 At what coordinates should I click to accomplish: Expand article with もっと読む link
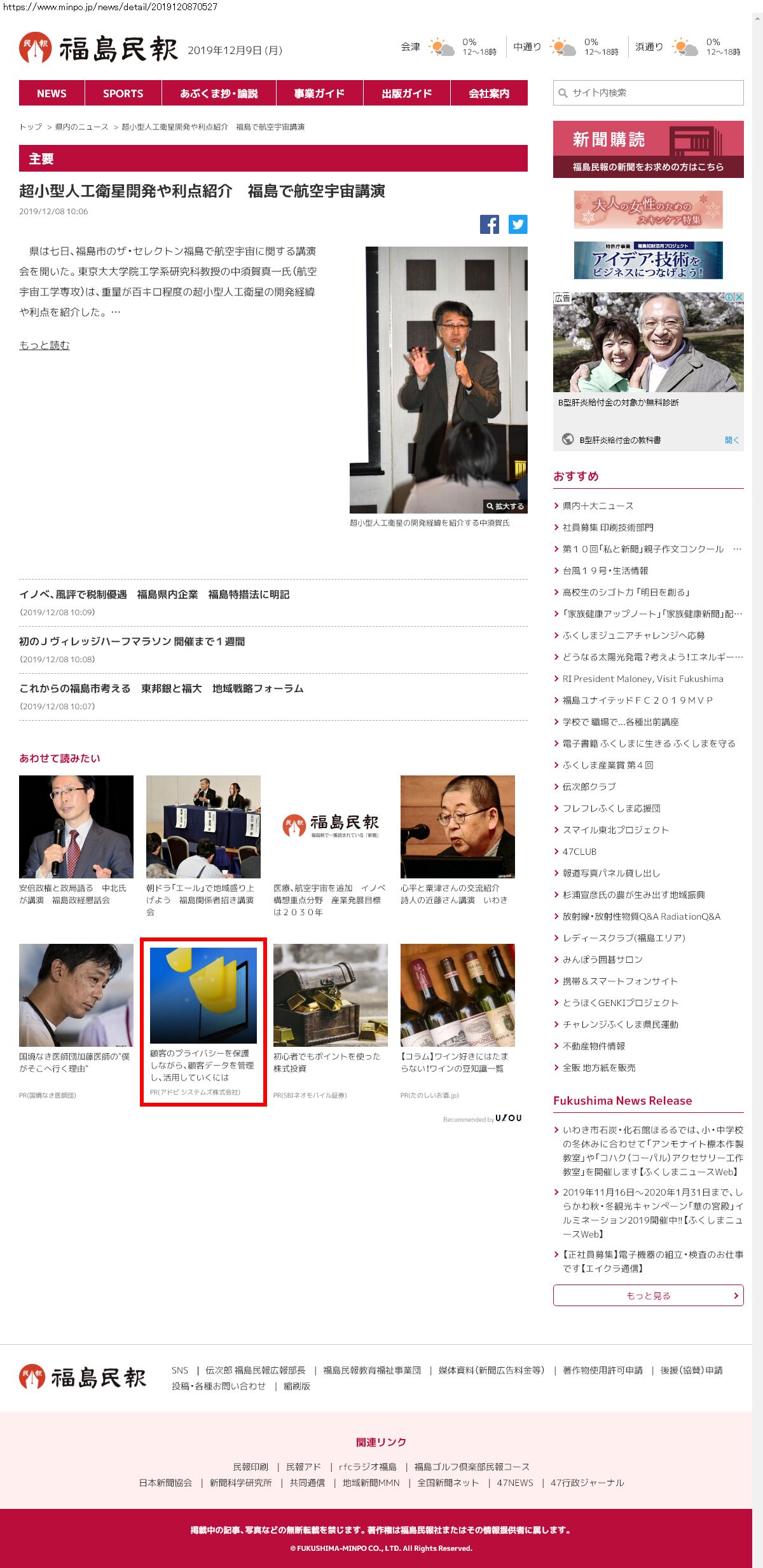pyautogui.click(x=45, y=345)
